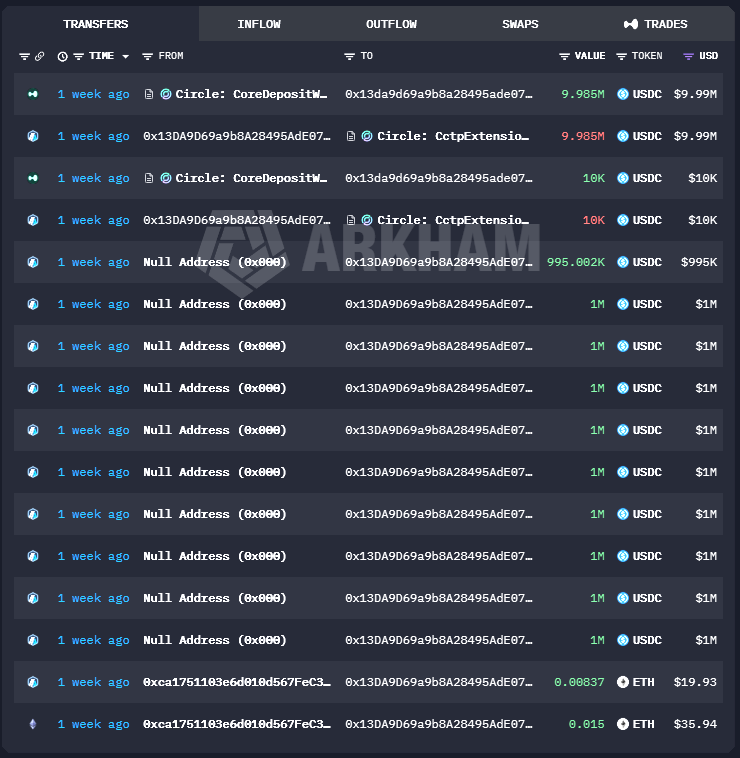Screen dimensions: 740x758
Task: Click '1 week ago' in green 9.985M row
Action: (93, 94)
